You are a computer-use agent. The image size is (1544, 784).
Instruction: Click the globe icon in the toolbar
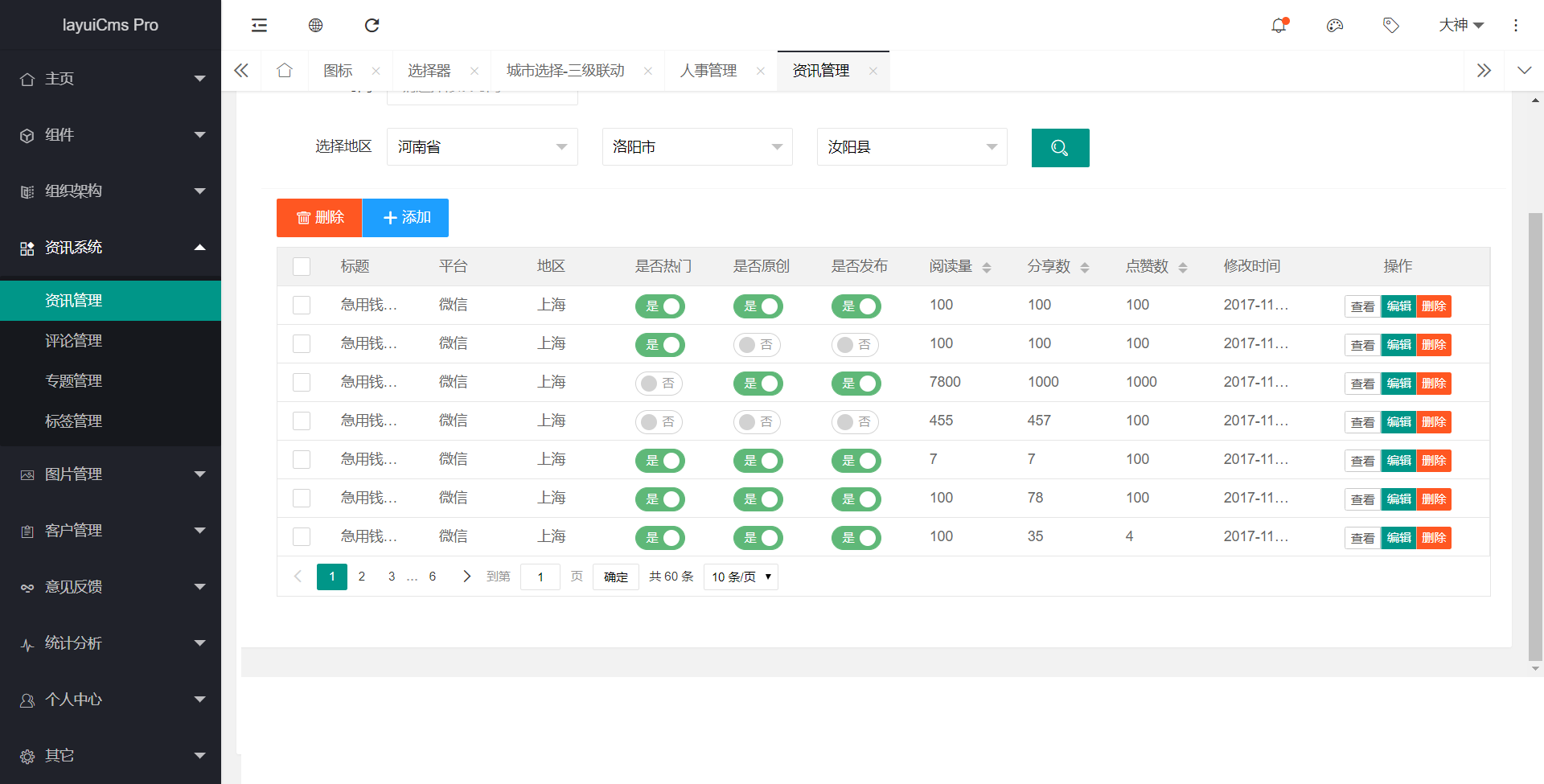coord(315,25)
